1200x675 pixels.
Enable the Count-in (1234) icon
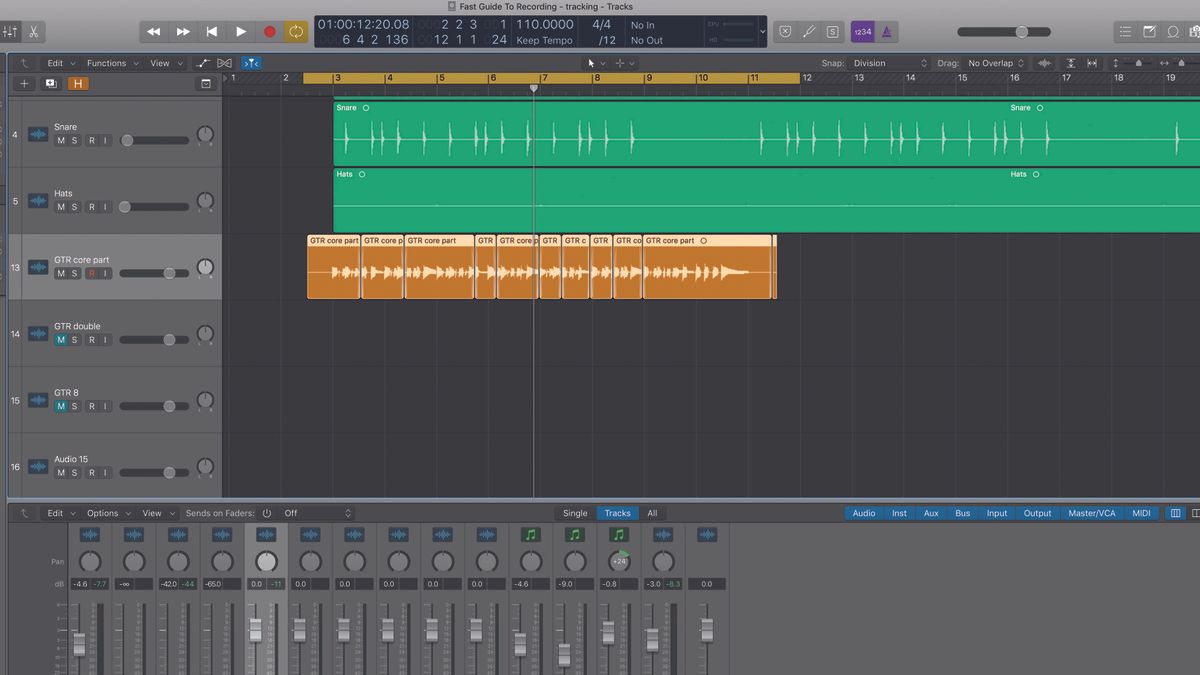[861, 31]
